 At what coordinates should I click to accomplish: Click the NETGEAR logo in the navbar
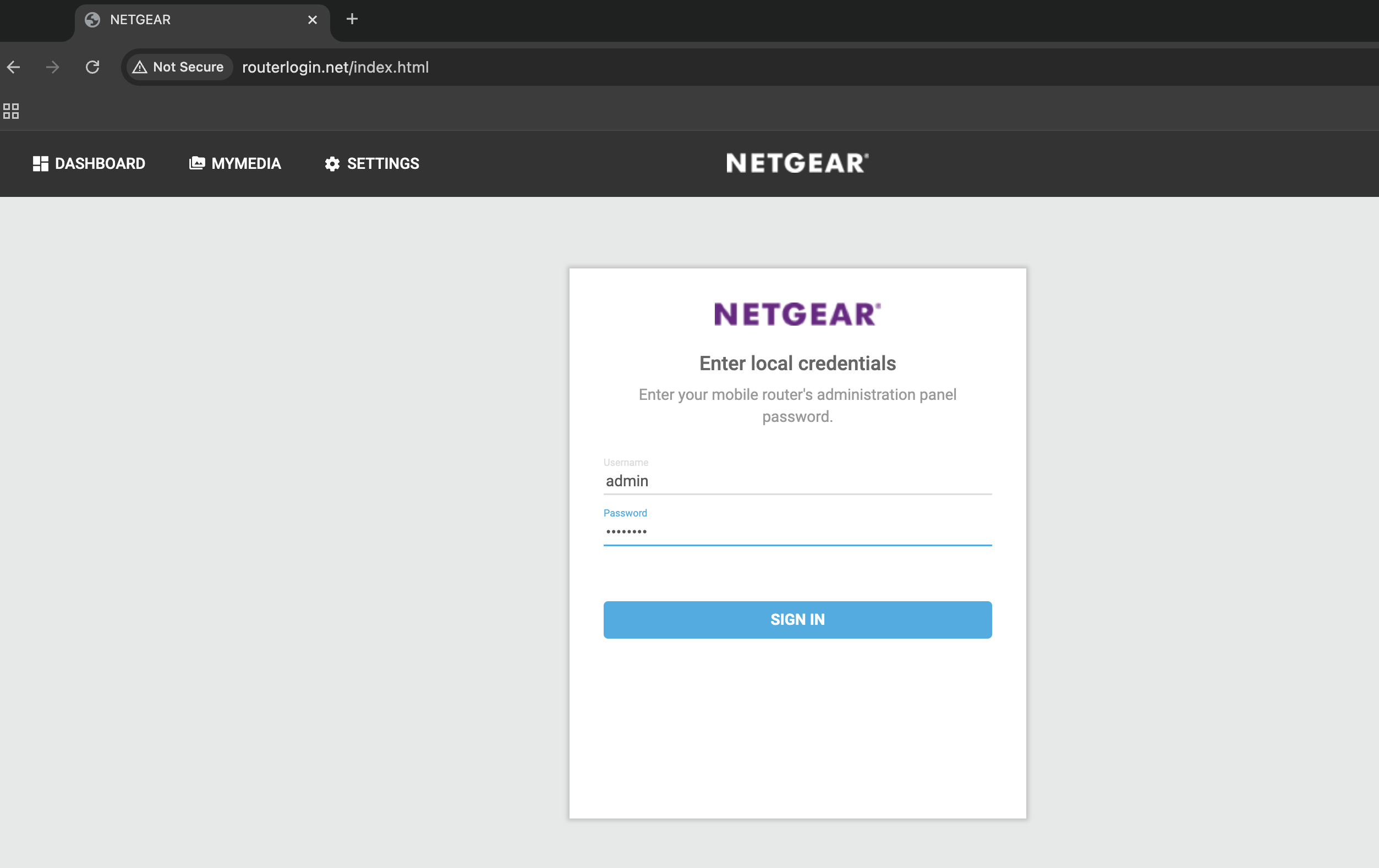797,163
